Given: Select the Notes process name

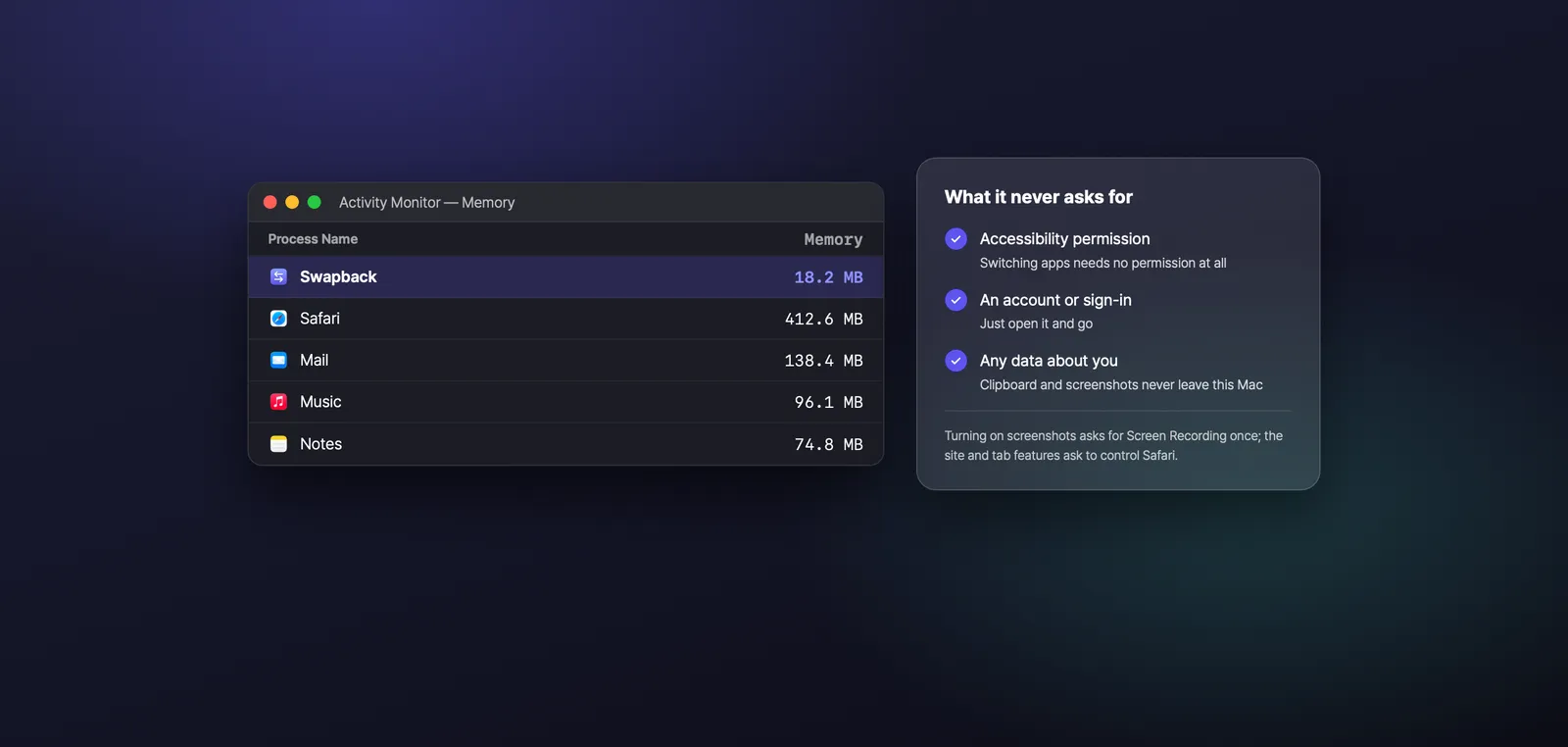Looking at the screenshot, I should 320,444.
